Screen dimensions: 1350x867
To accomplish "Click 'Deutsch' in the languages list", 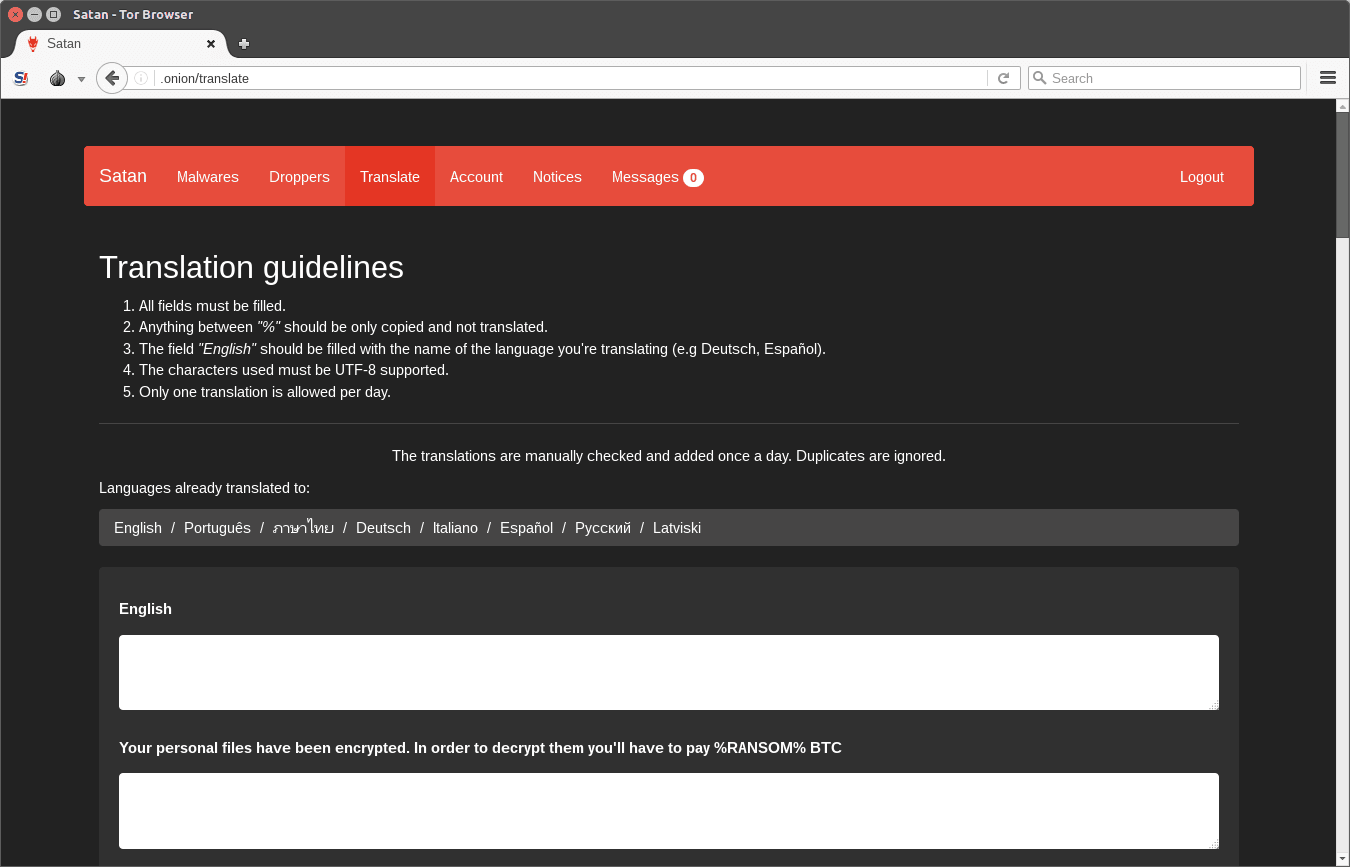I will [x=383, y=528].
